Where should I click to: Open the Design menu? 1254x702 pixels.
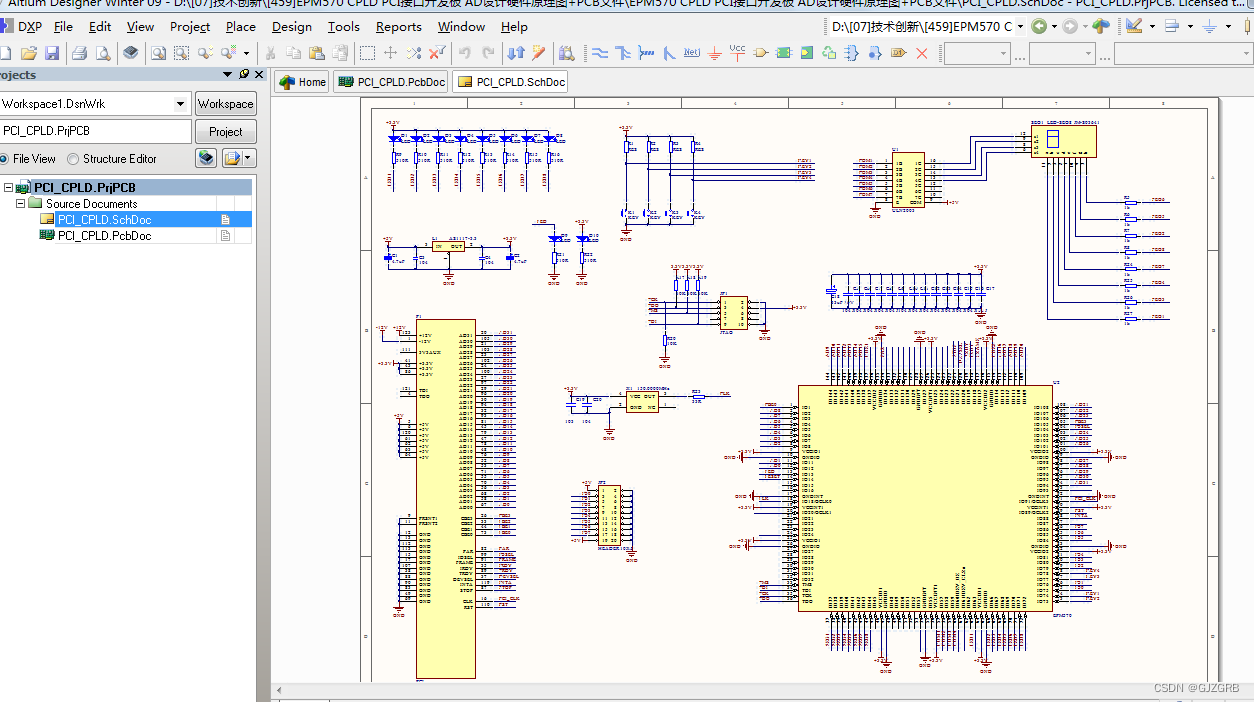[291, 27]
